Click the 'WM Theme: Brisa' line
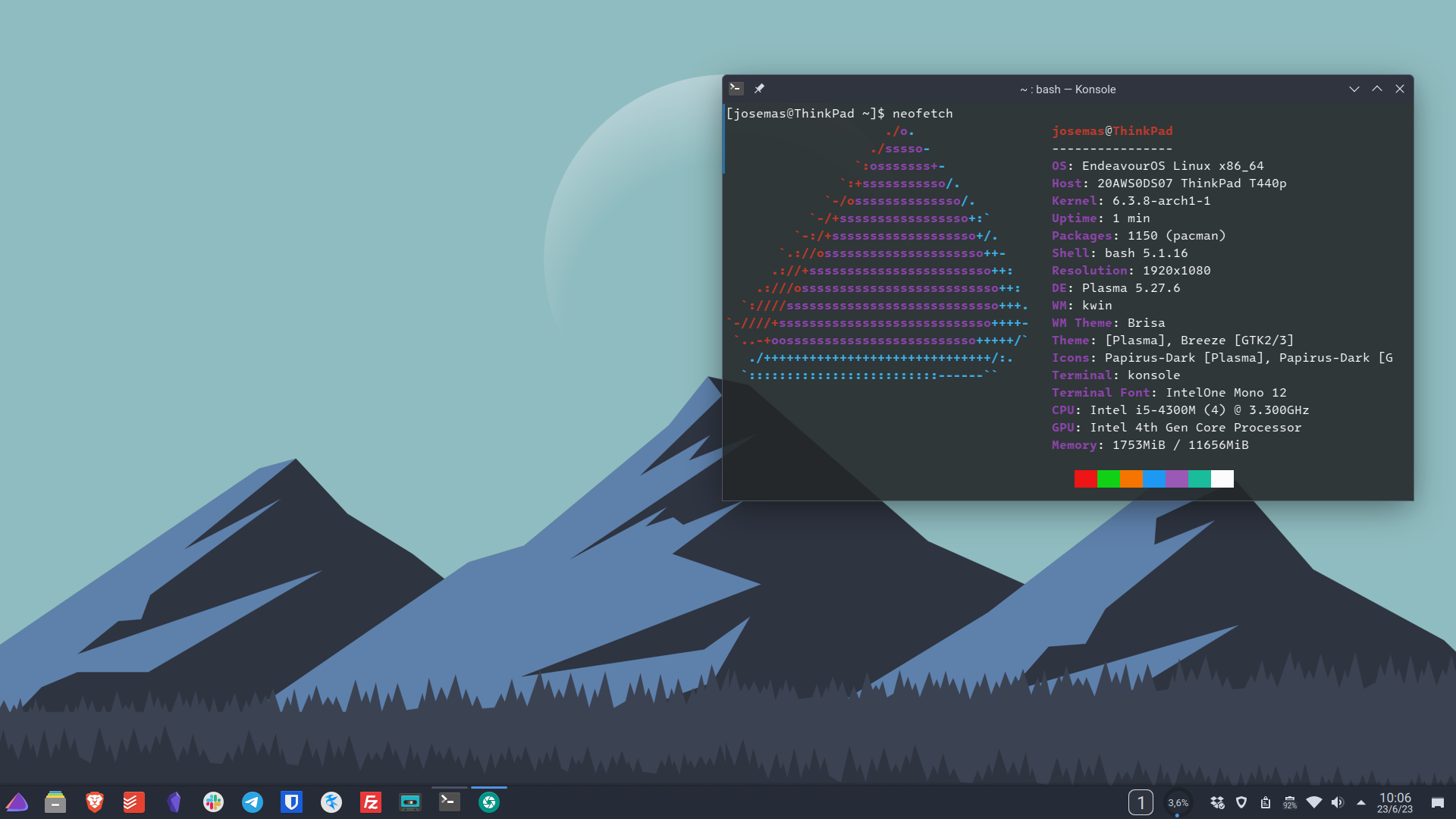This screenshot has height=819, width=1456. 1108,323
